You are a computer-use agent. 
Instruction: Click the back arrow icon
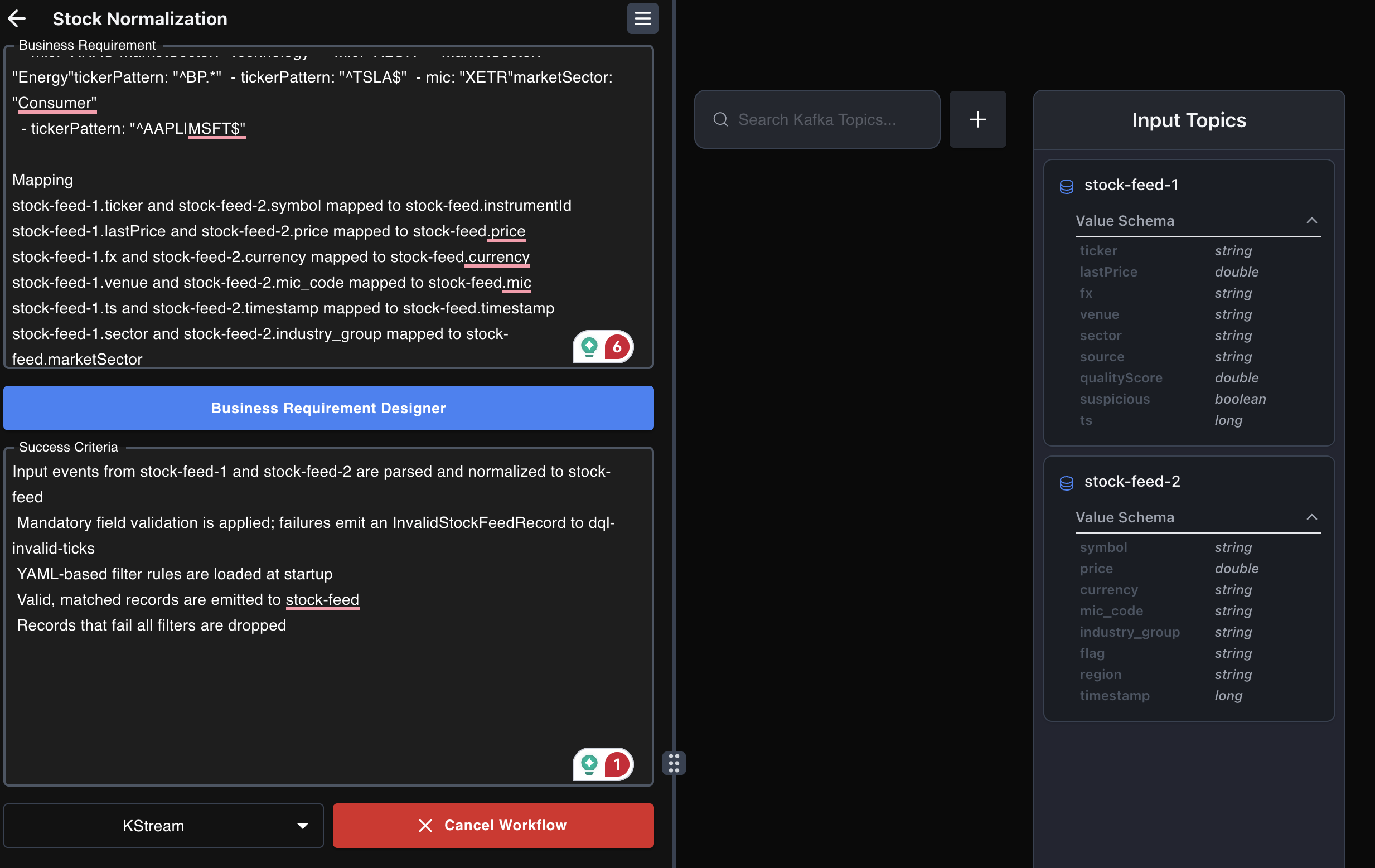(17, 19)
